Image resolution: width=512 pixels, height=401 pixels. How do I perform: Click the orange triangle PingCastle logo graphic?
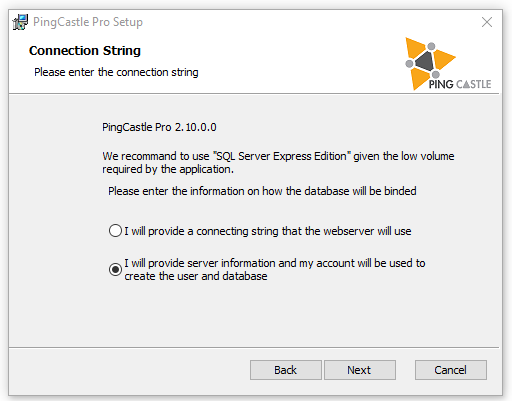[x=430, y=63]
